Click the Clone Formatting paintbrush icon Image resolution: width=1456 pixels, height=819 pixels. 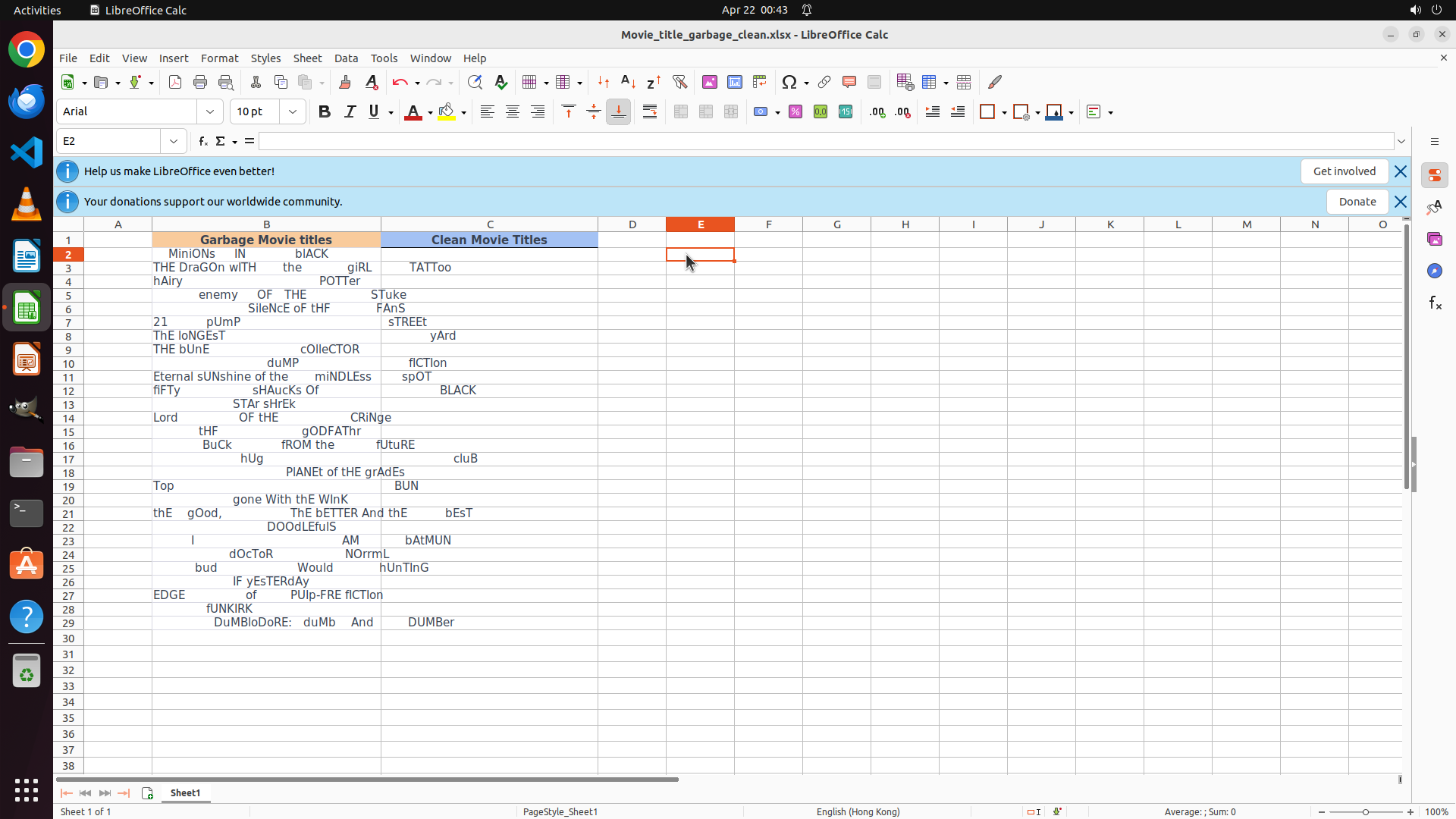[345, 83]
